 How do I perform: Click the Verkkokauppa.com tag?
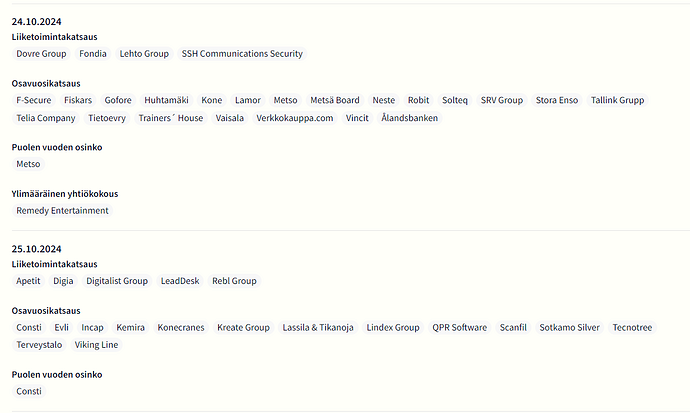295,118
